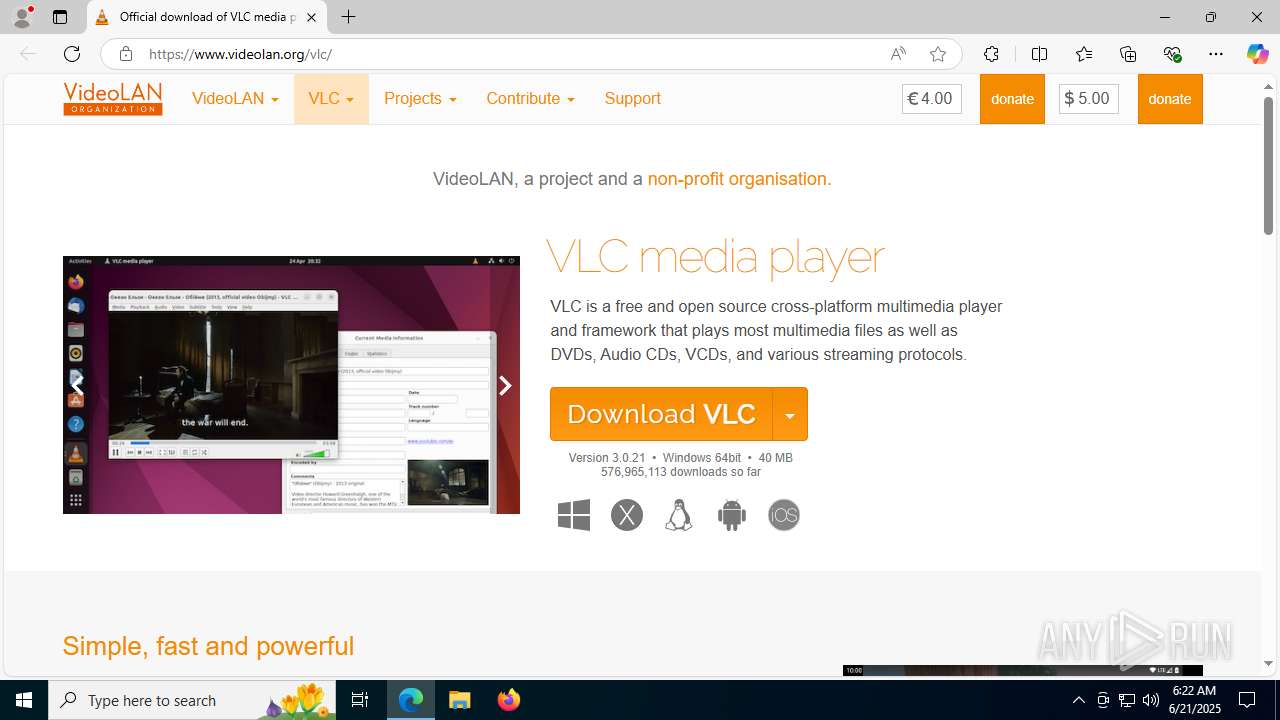
Task: Click donate button next to dollar amount
Action: [1170, 99]
